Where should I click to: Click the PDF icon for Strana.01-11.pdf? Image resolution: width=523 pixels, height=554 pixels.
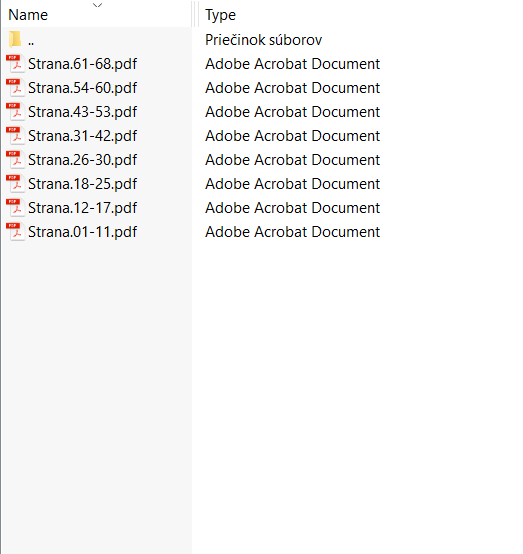pos(15,232)
